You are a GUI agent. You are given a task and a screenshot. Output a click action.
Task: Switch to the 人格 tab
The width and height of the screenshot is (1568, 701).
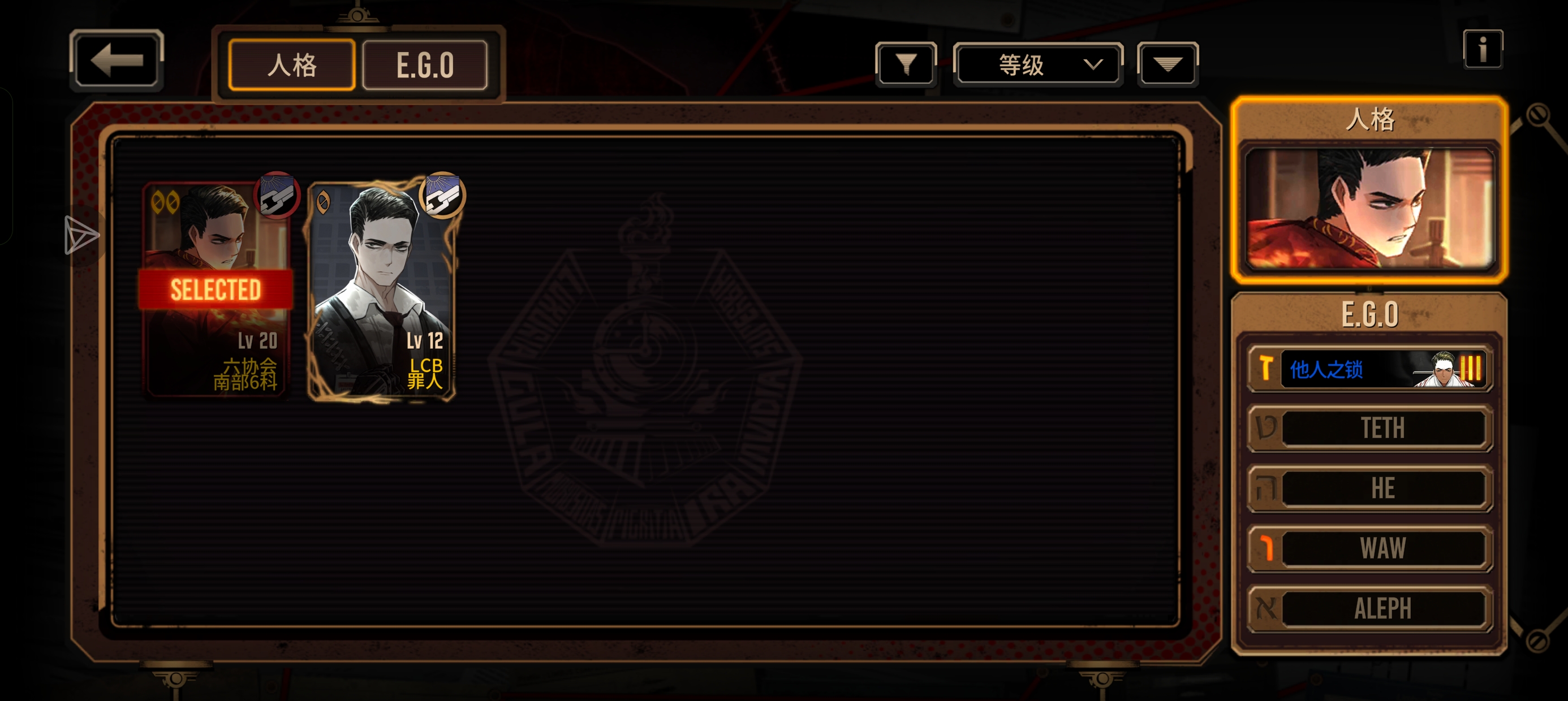tap(291, 65)
